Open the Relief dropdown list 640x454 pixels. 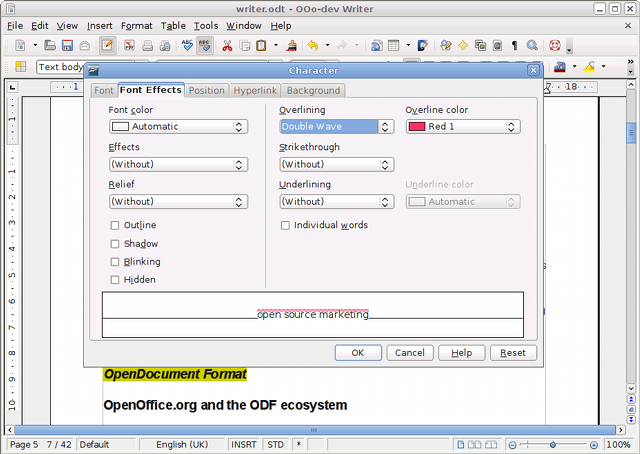(178, 201)
